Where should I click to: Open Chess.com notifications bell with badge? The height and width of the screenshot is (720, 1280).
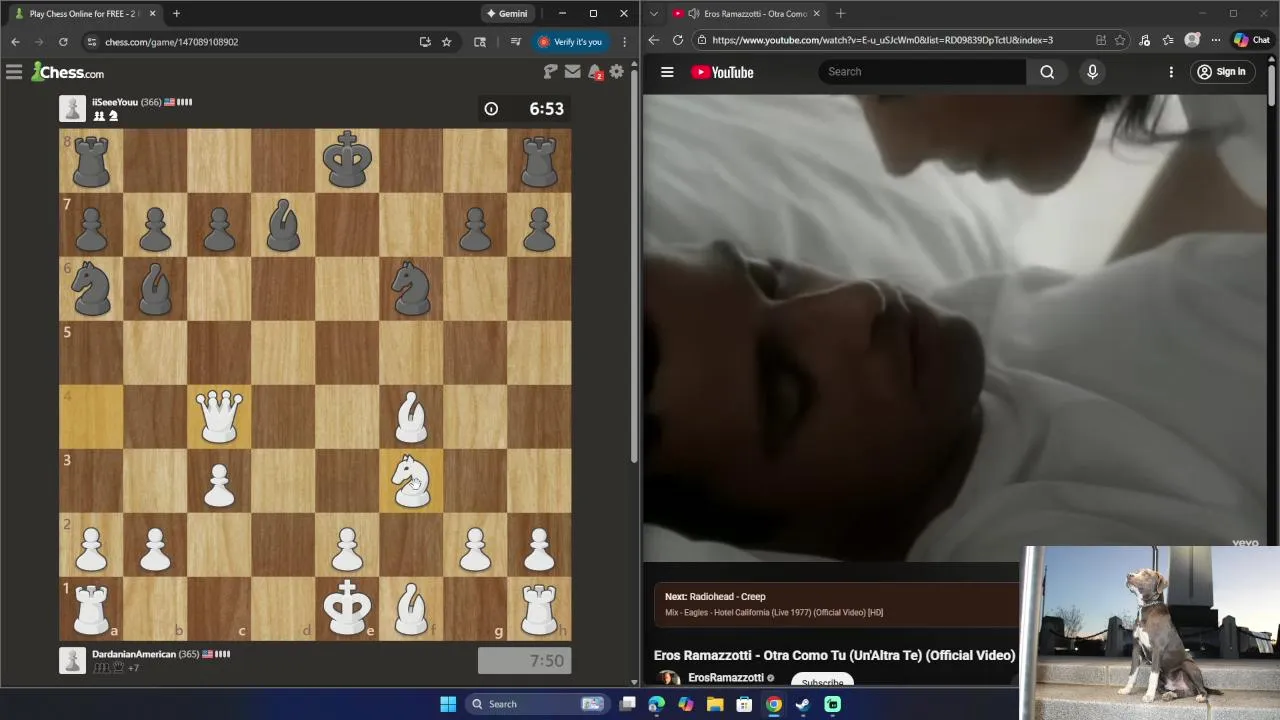tap(595, 72)
